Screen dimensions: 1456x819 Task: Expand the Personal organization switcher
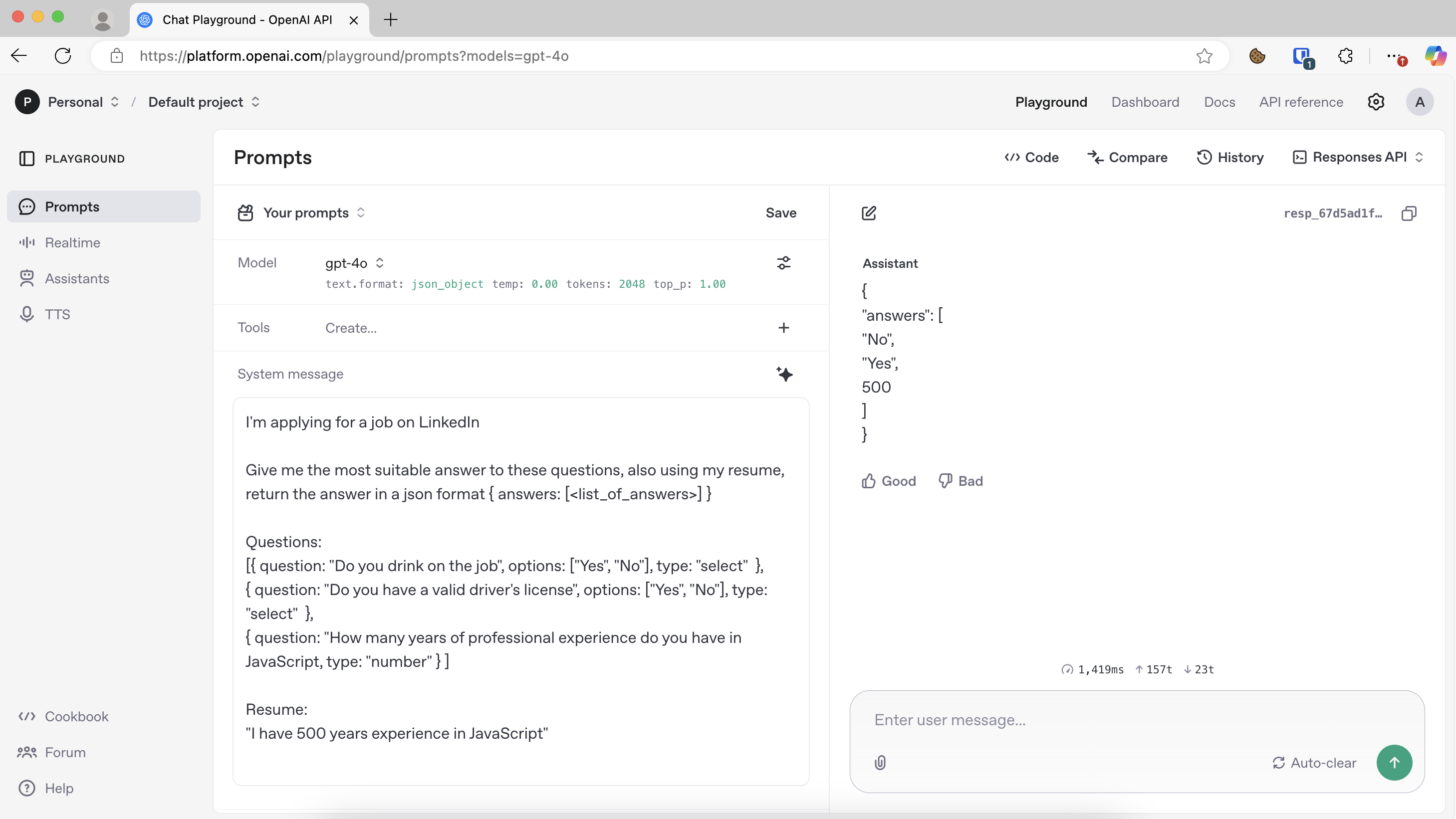point(115,102)
